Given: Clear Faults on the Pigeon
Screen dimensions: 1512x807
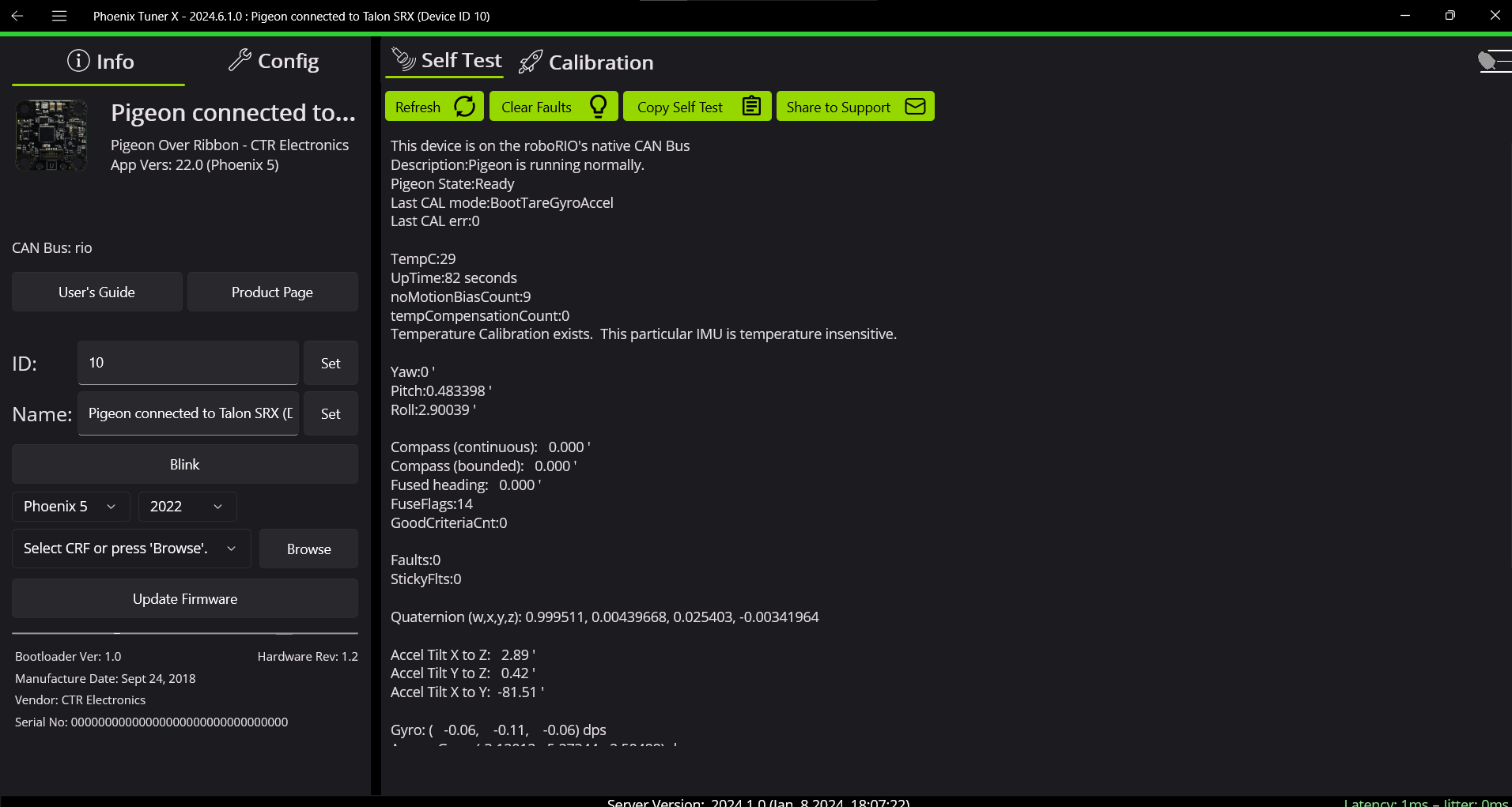Looking at the screenshot, I should coord(554,107).
